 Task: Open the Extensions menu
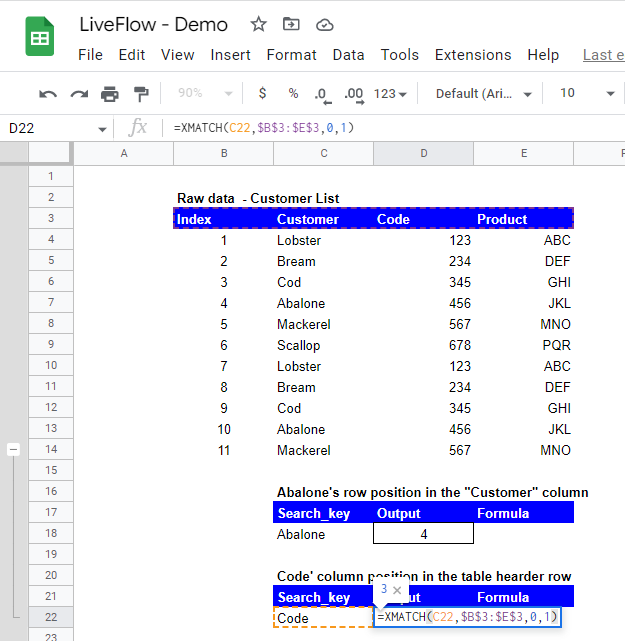pyautogui.click(x=473, y=55)
